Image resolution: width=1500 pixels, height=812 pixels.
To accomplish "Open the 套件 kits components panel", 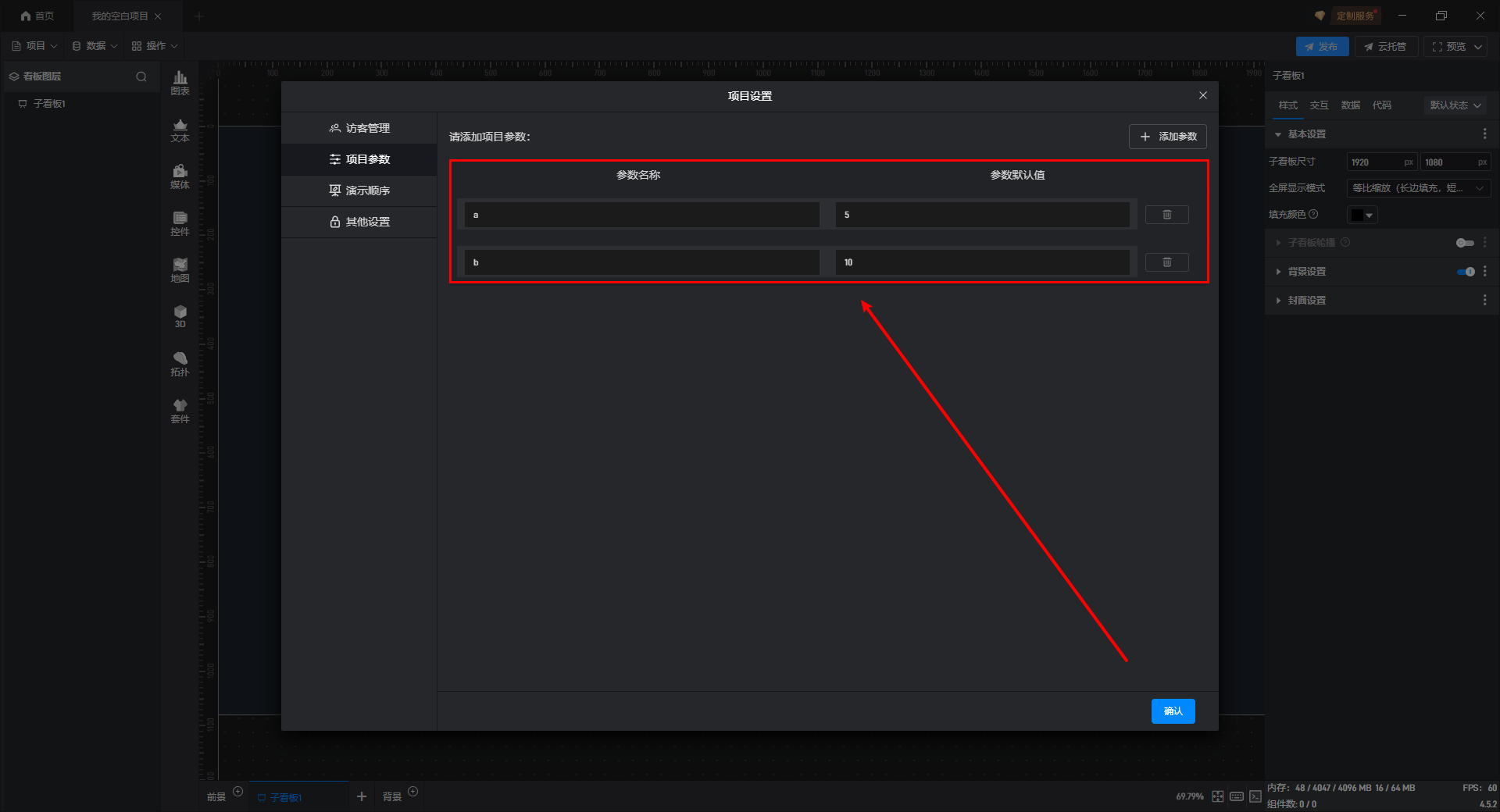I will 180,411.
